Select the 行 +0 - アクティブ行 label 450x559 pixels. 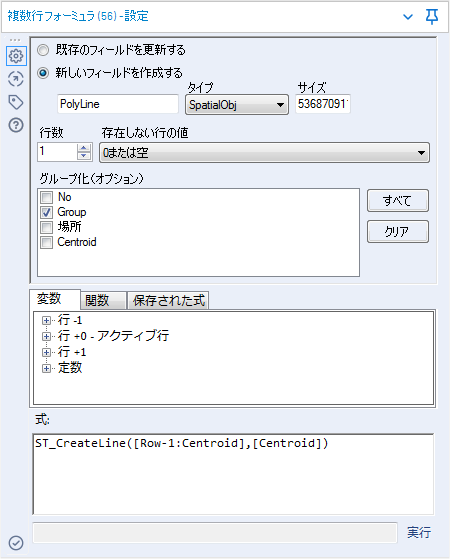(x=113, y=336)
